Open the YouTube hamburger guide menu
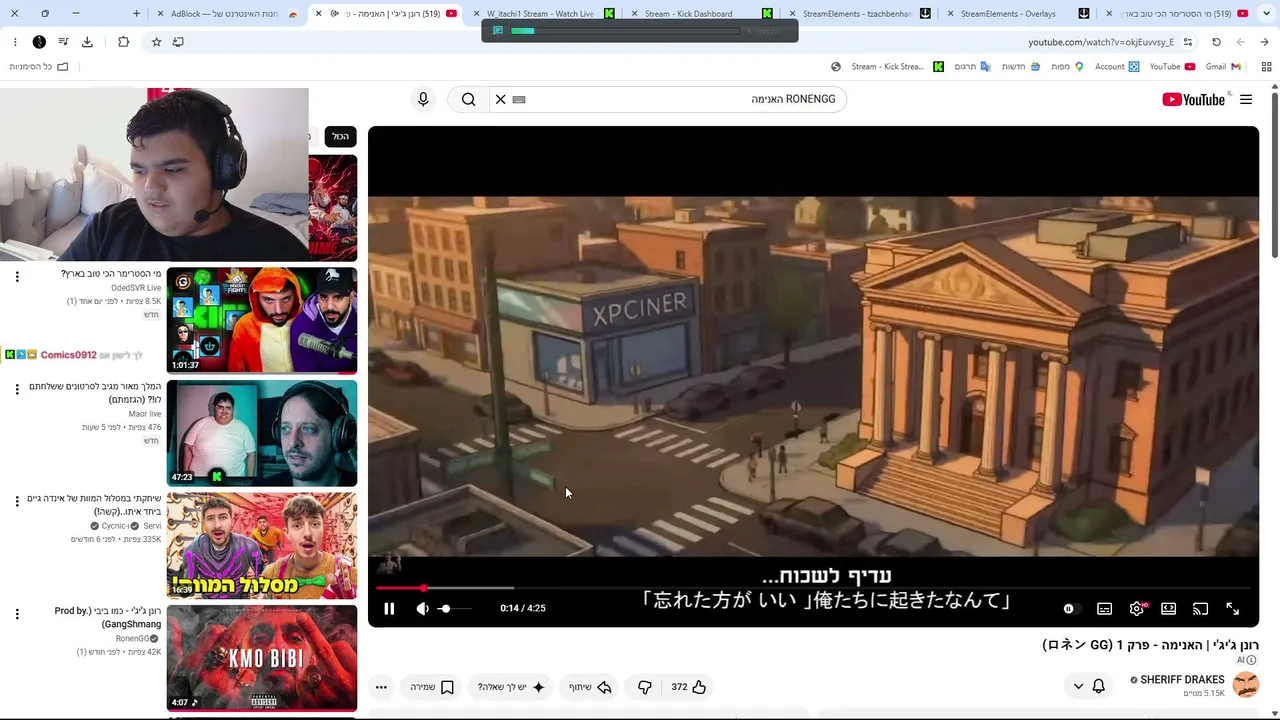The image size is (1280, 720). click(x=1246, y=99)
